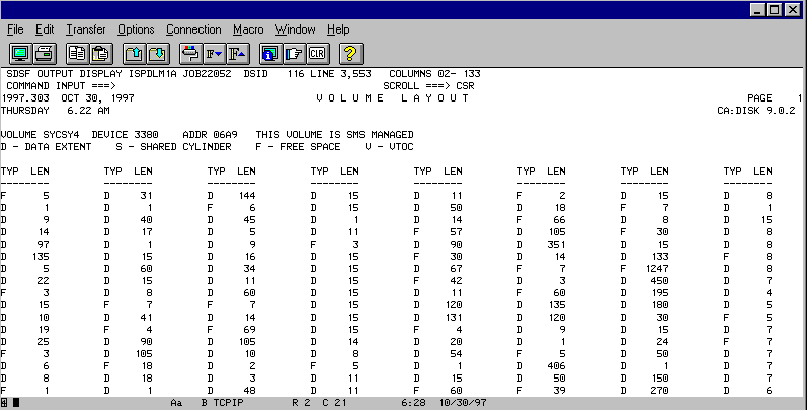Click the free space length 69

[x=250, y=329]
